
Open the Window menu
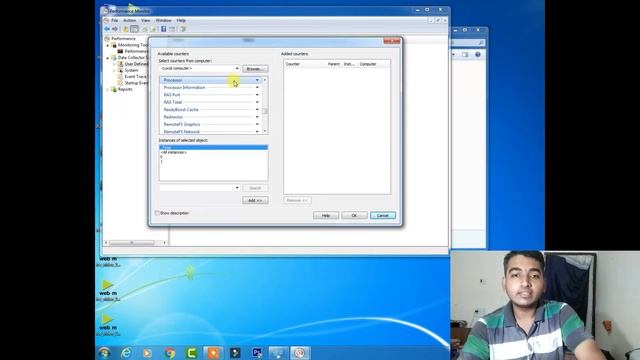(163, 20)
